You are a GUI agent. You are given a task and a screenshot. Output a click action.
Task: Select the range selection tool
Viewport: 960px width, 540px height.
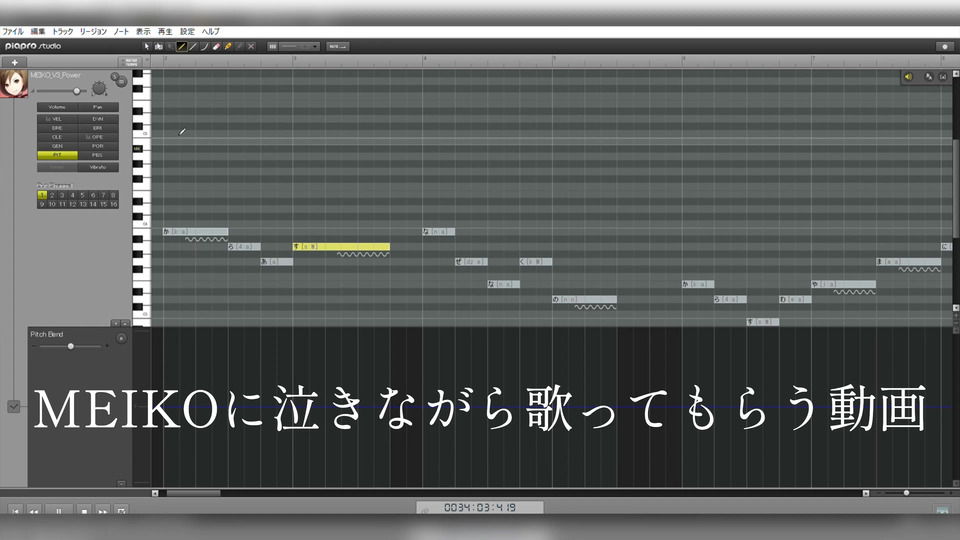click(159, 47)
